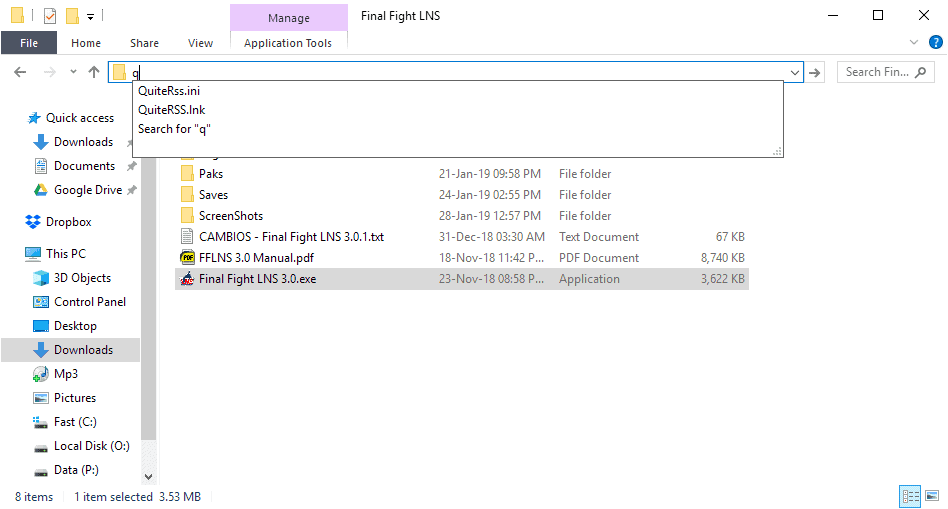948x509 pixels.
Task: Open the Application Tools tab
Action: tap(288, 43)
